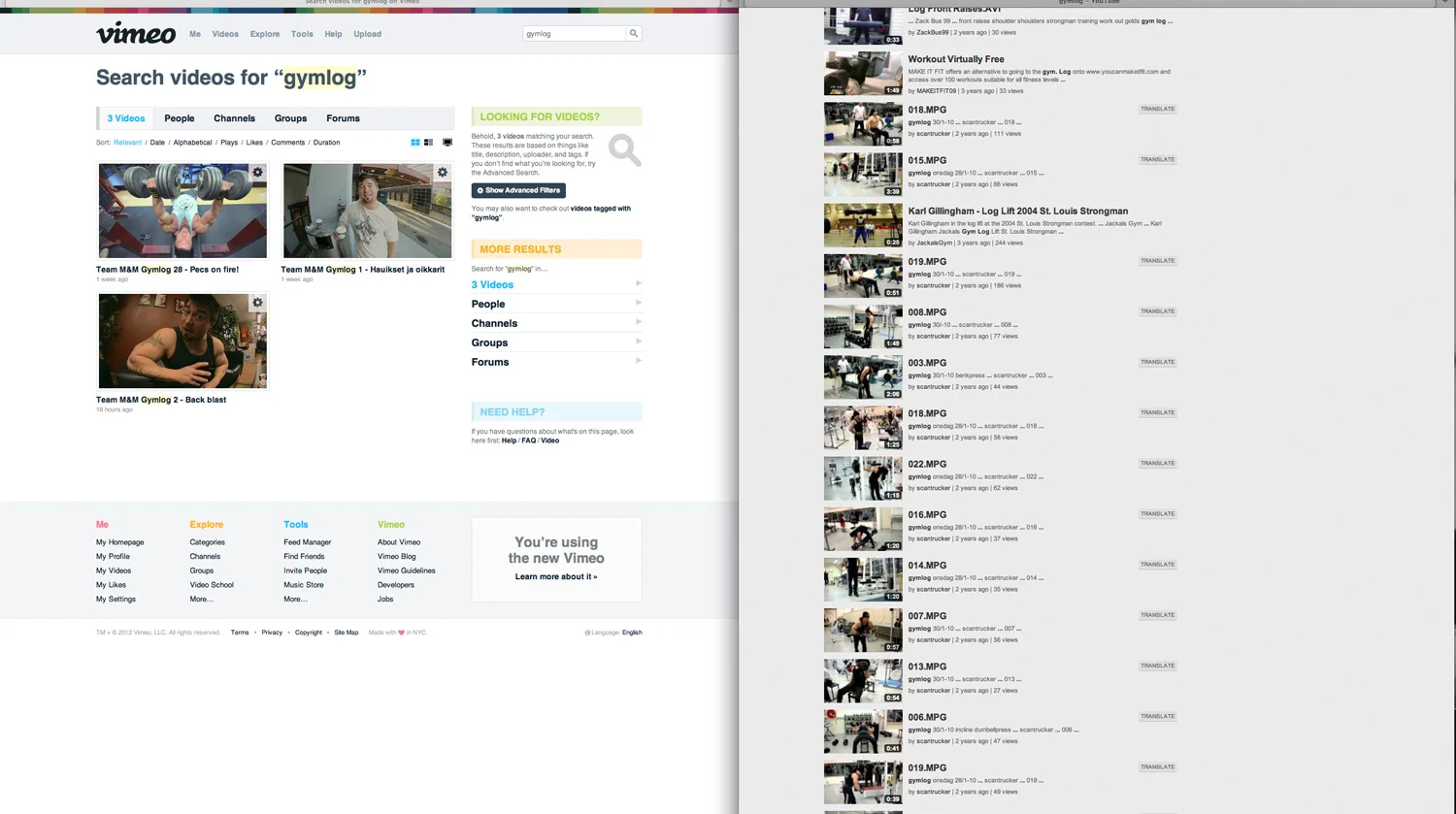1456x814 pixels.
Task: Expand Forums arrow under More Results
Action: (x=638, y=361)
